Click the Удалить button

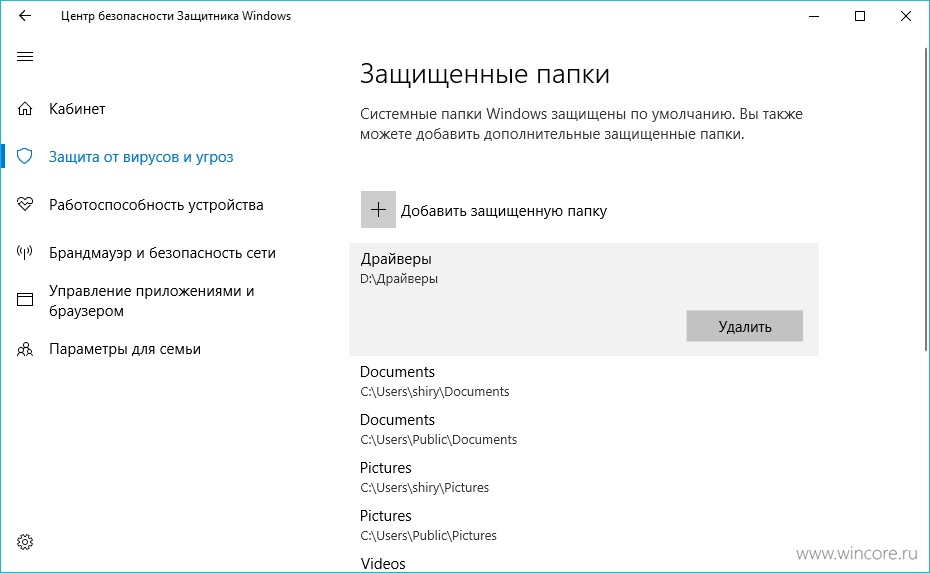[x=744, y=326]
